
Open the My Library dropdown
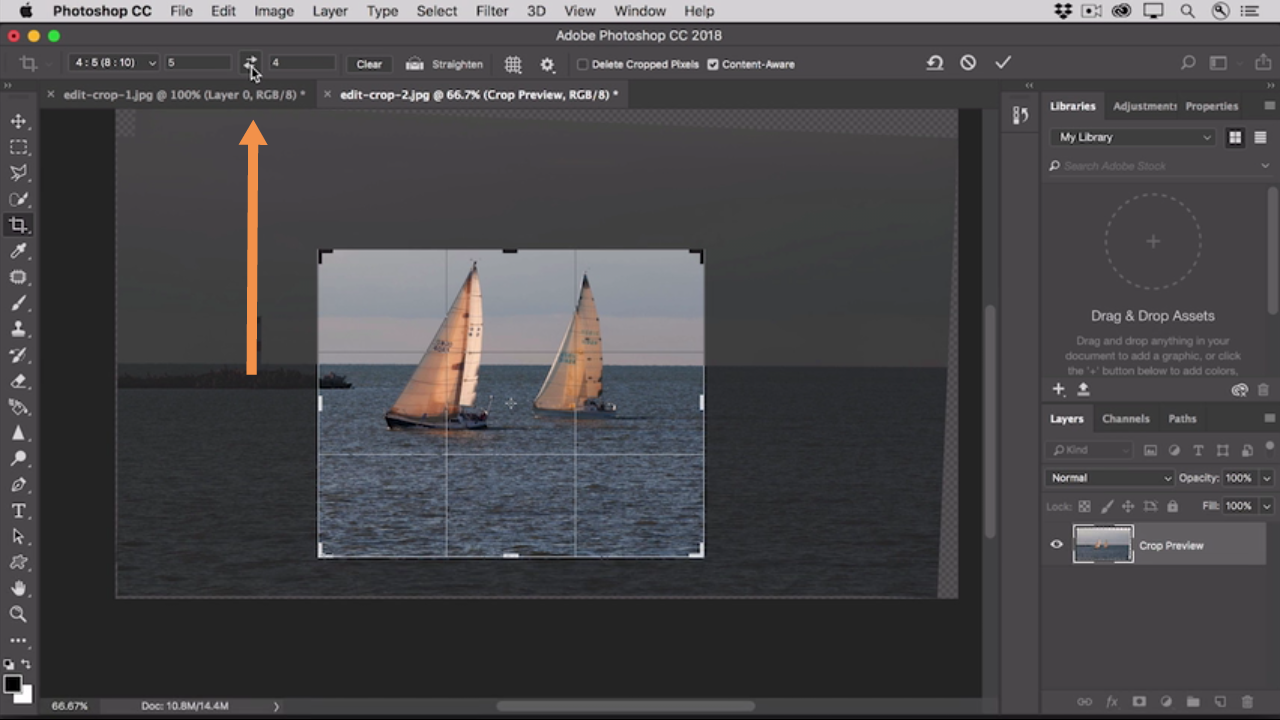pos(1134,137)
